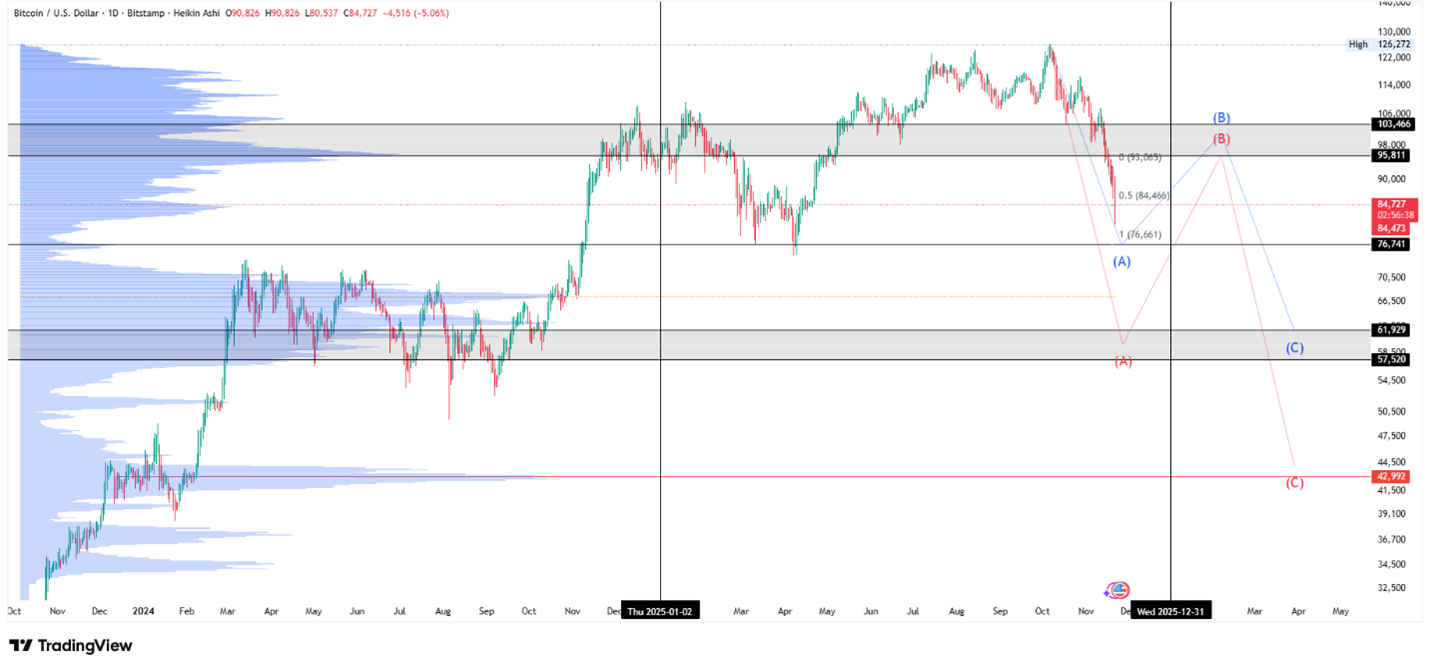
Task: Select the blue (B) wave label
Action: pyautogui.click(x=1221, y=118)
